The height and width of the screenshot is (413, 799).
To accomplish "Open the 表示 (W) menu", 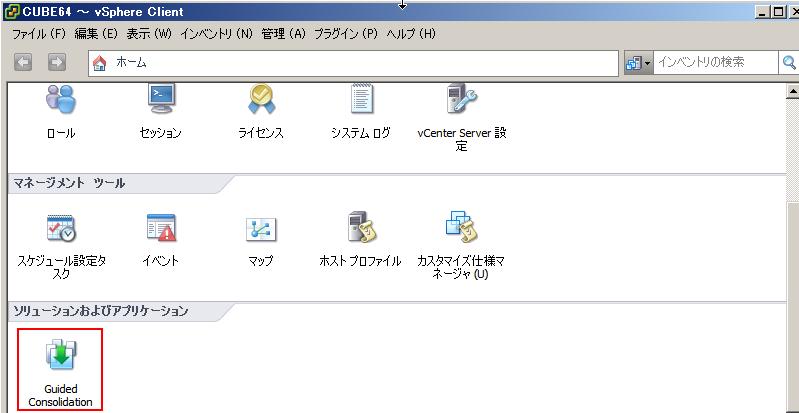I will (149, 34).
